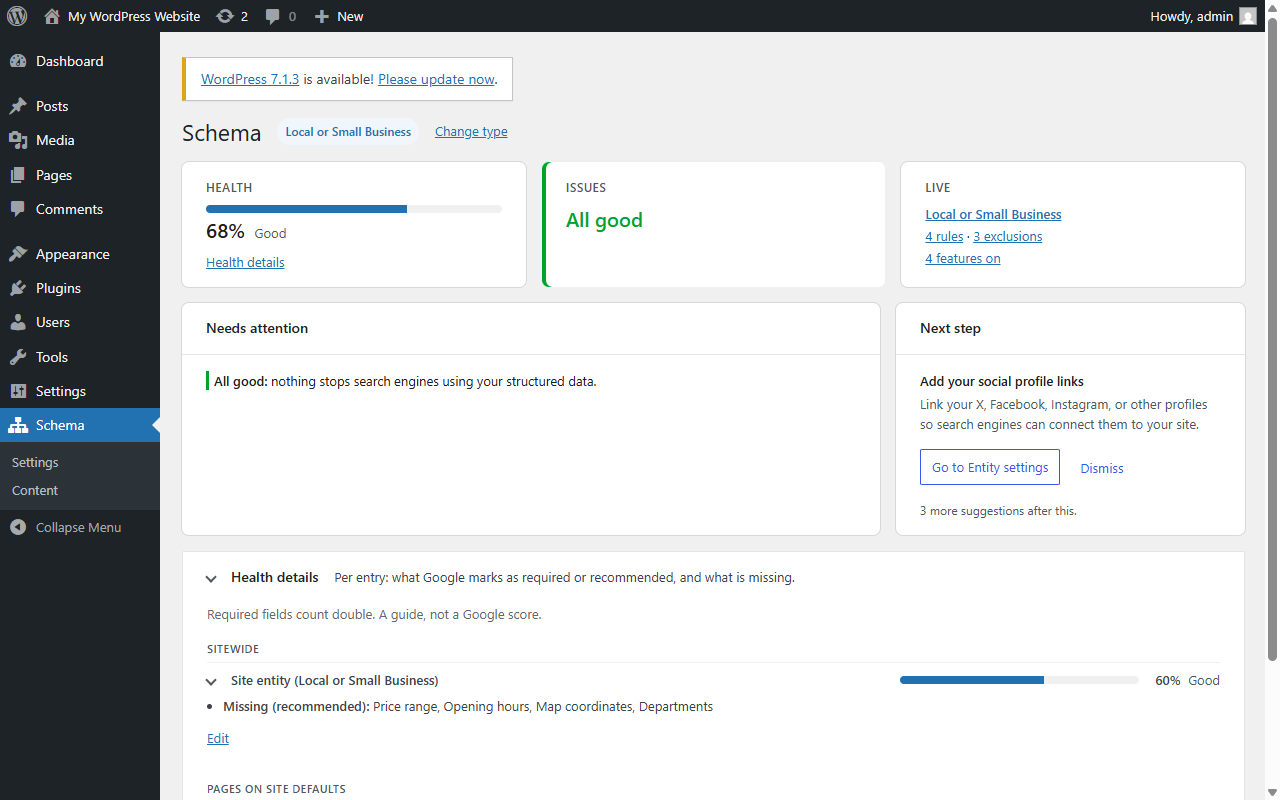Click the Edit link under Site entity
The height and width of the screenshot is (800, 1280).
tap(218, 738)
